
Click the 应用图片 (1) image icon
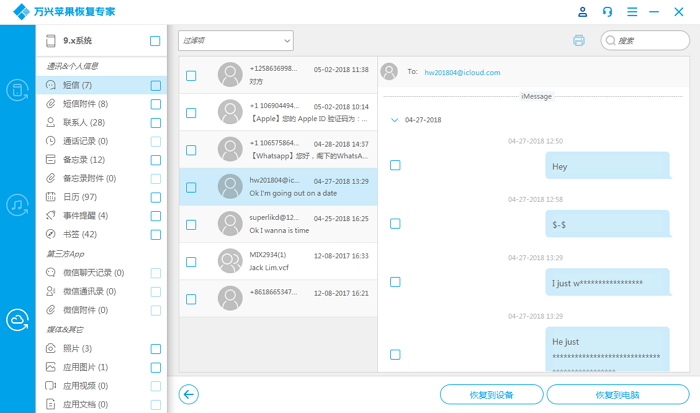point(51,367)
